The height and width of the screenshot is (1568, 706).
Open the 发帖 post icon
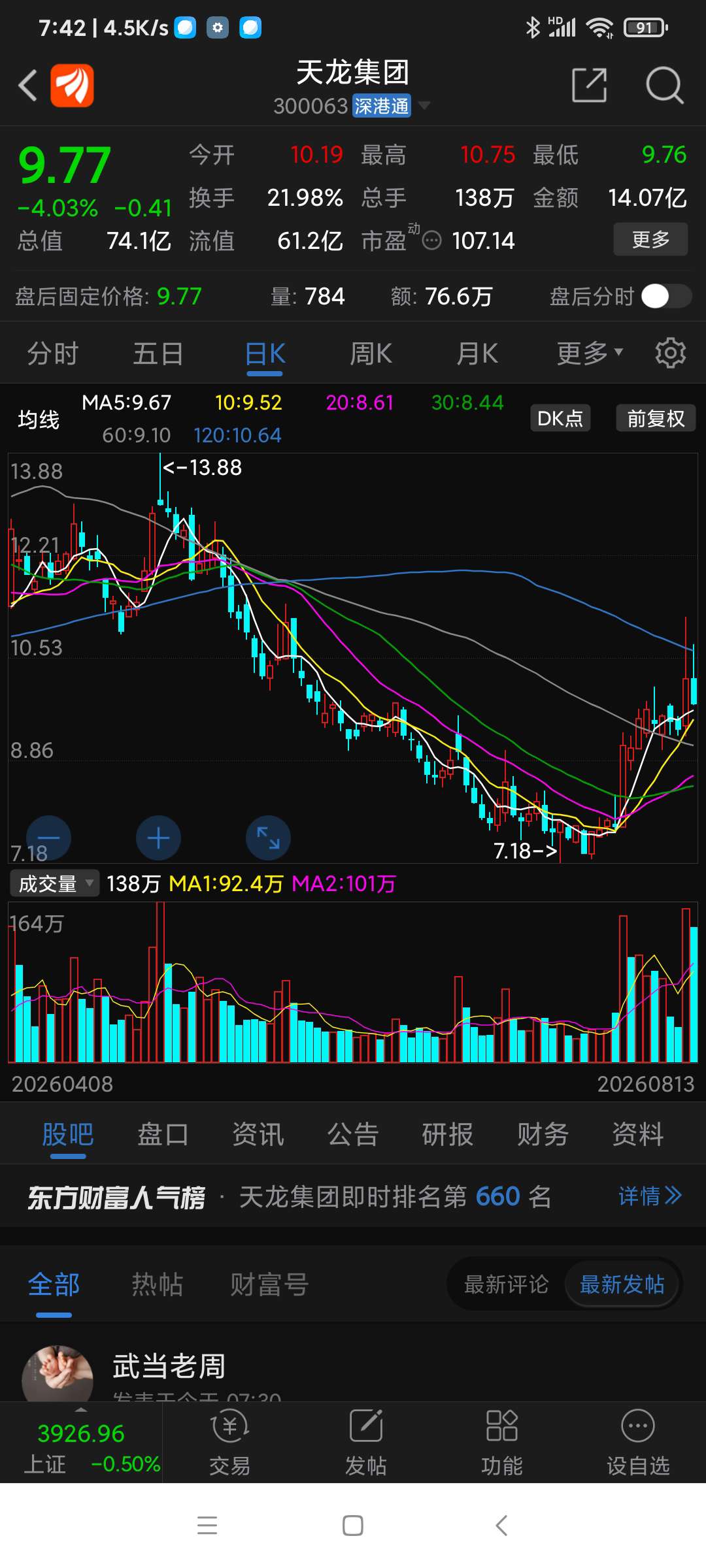pyautogui.click(x=366, y=1442)
